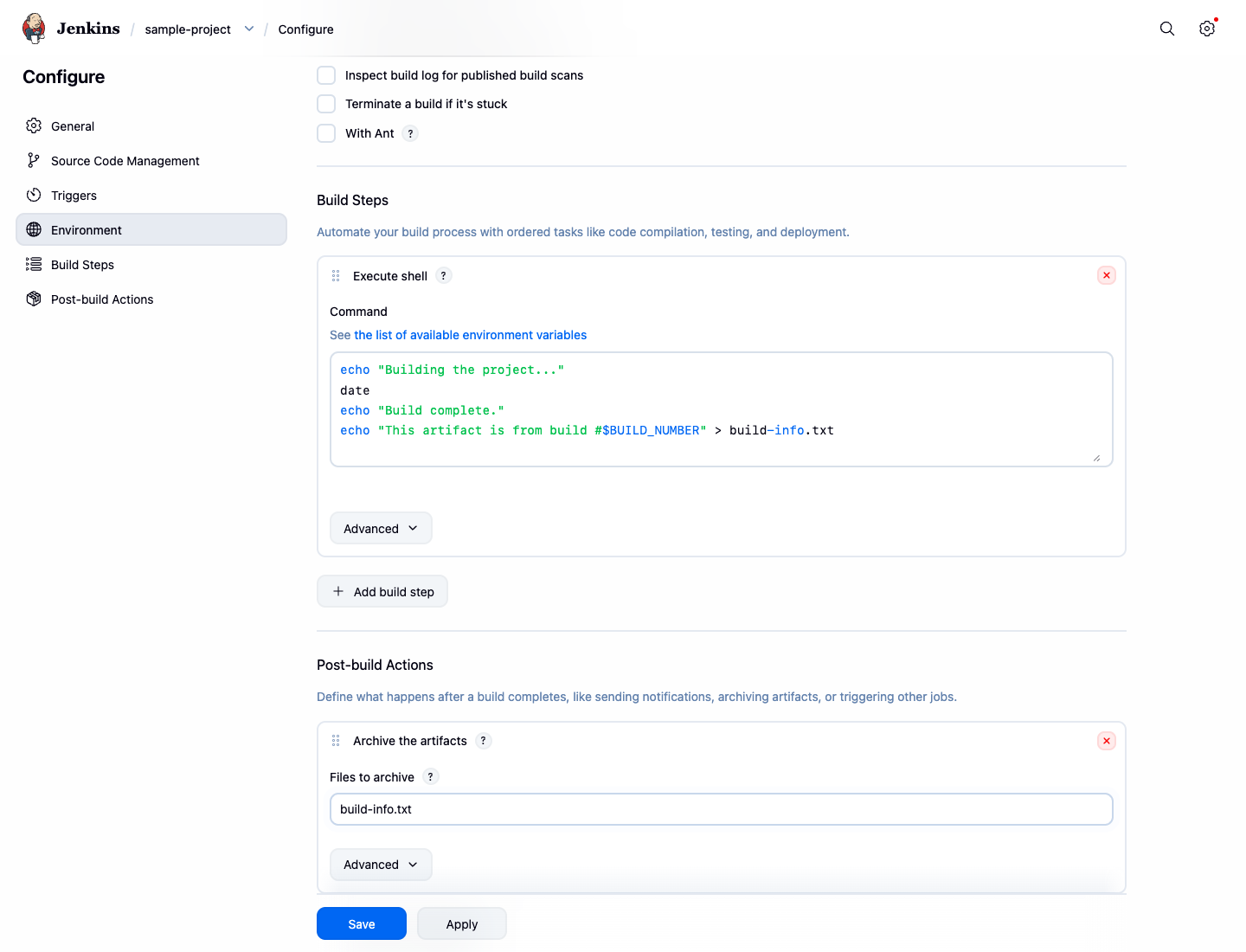Open help for Files to archive
This screenshot has width=1246, height=952.
point(430,777)
